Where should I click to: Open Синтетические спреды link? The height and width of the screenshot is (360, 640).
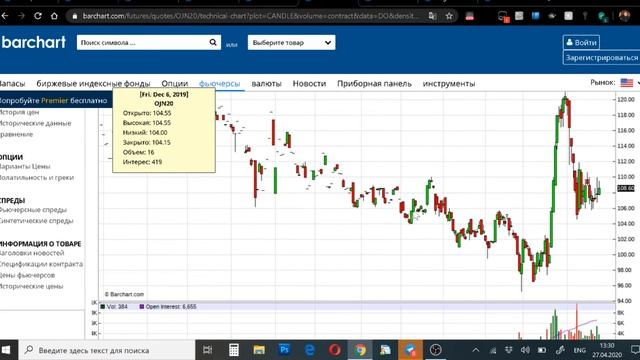tap(37, 221)
